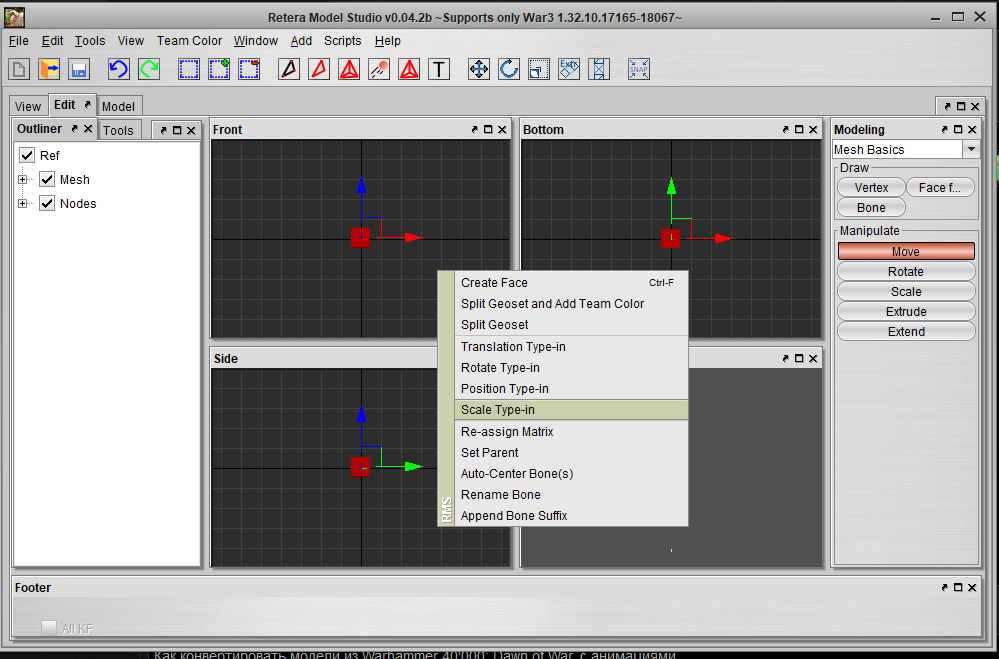Click the Bone draw button
The width and height of the screenshot is (999, 659).
(871, 208)
